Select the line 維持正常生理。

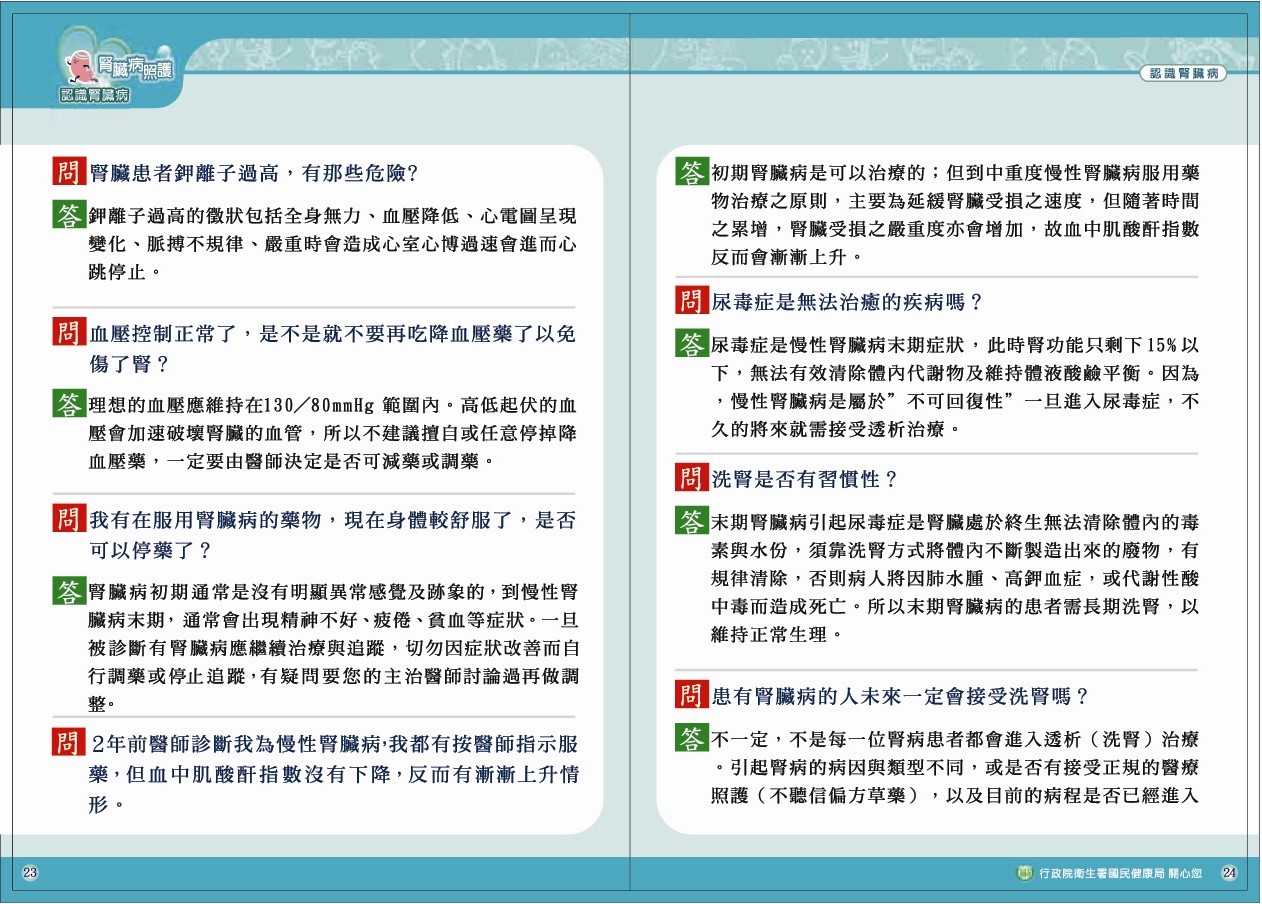point(778,634)
